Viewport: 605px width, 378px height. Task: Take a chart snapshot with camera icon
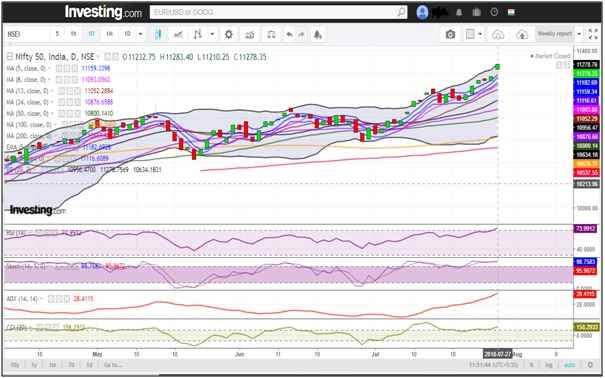(450, 35)
